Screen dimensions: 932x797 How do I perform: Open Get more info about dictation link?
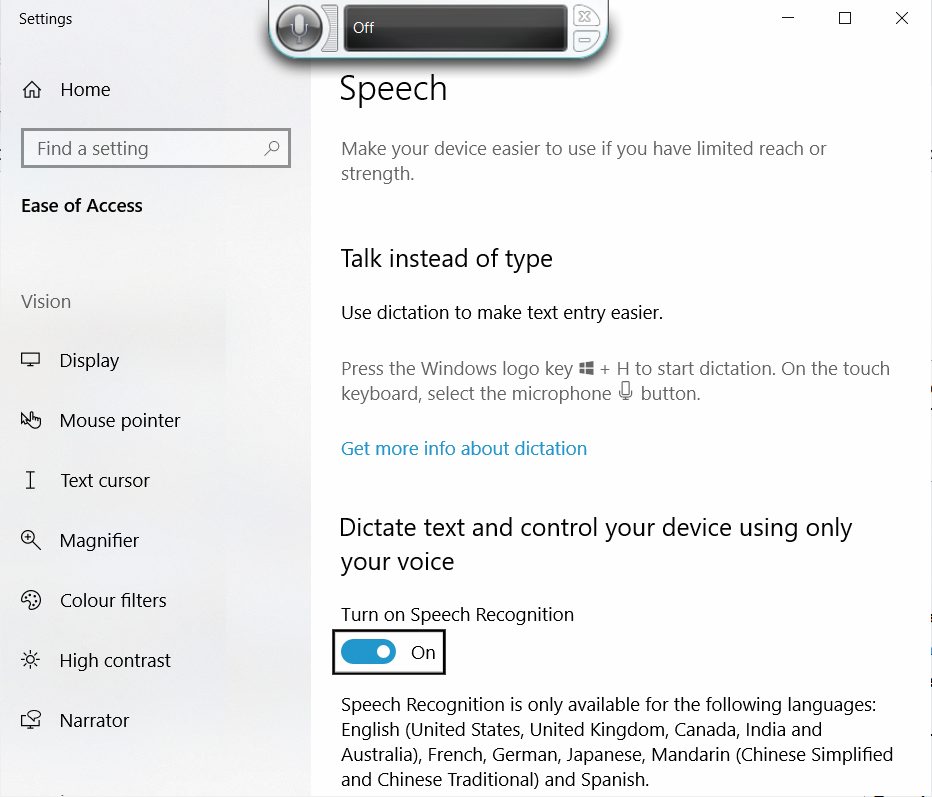pos(464,448)
